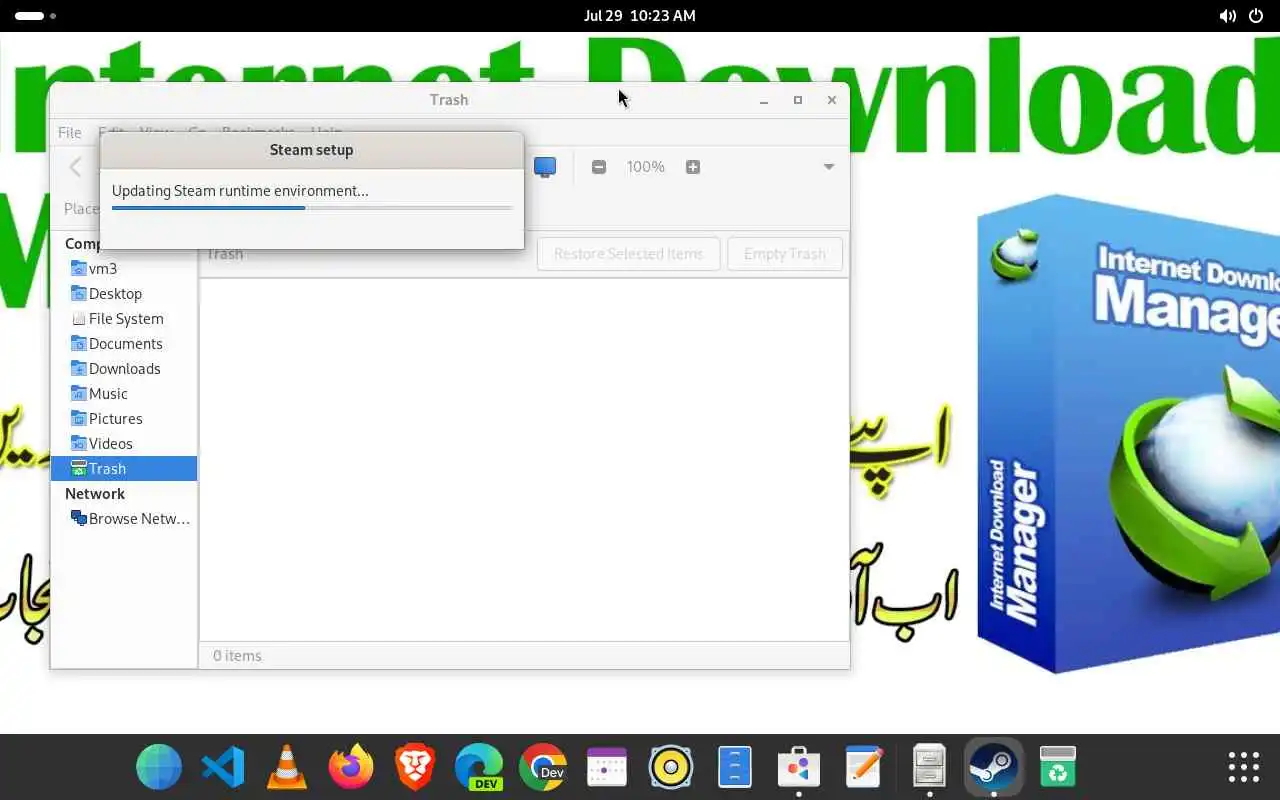The height and width of the screenshot is (800, 1280).
Task: Click the computer monitor icon in toolbar
Action: click(x=545, y=167)
